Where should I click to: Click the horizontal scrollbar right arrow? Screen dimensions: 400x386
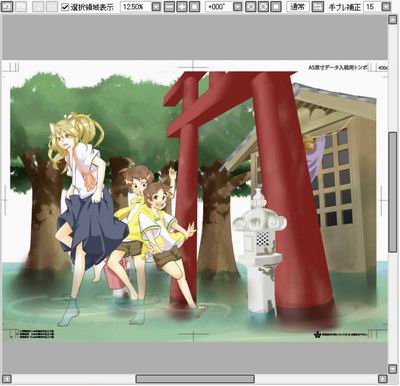pyautogui.click(x=383, y=379)
